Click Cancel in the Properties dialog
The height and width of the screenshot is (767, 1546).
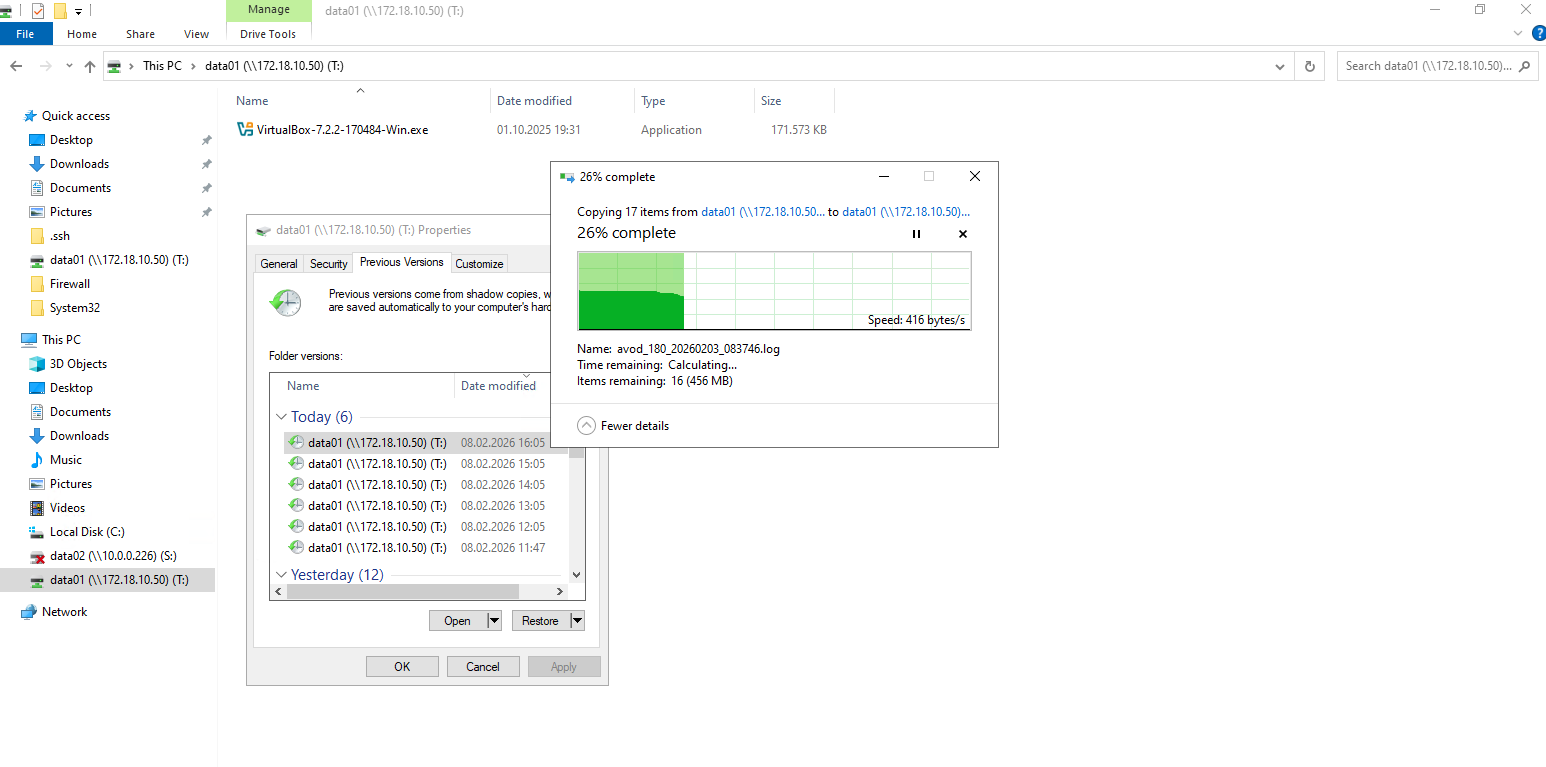483,667
